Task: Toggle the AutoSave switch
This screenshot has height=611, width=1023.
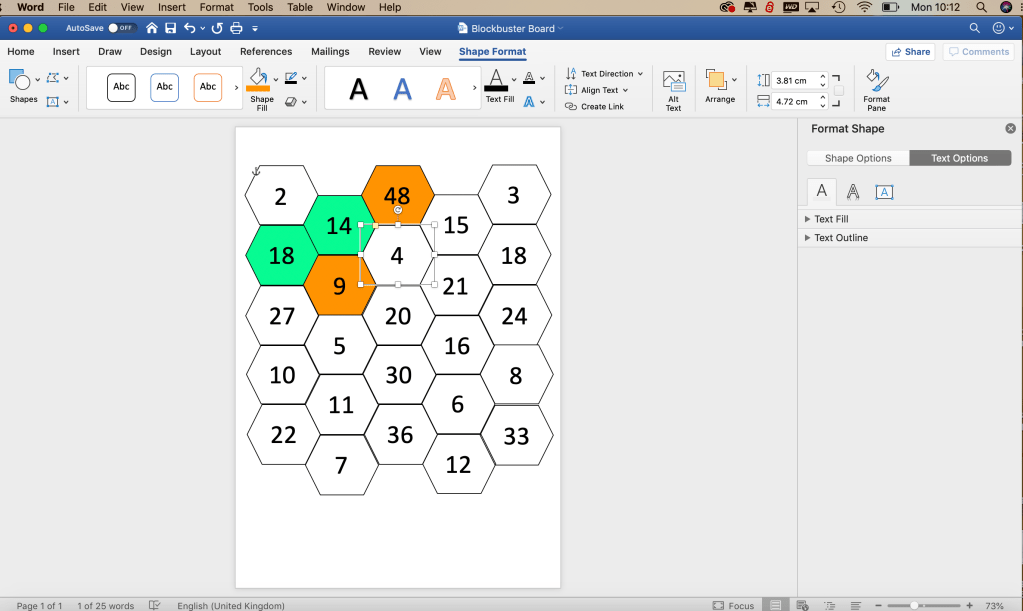Action: pyautogui.click(x=122, y=28)
